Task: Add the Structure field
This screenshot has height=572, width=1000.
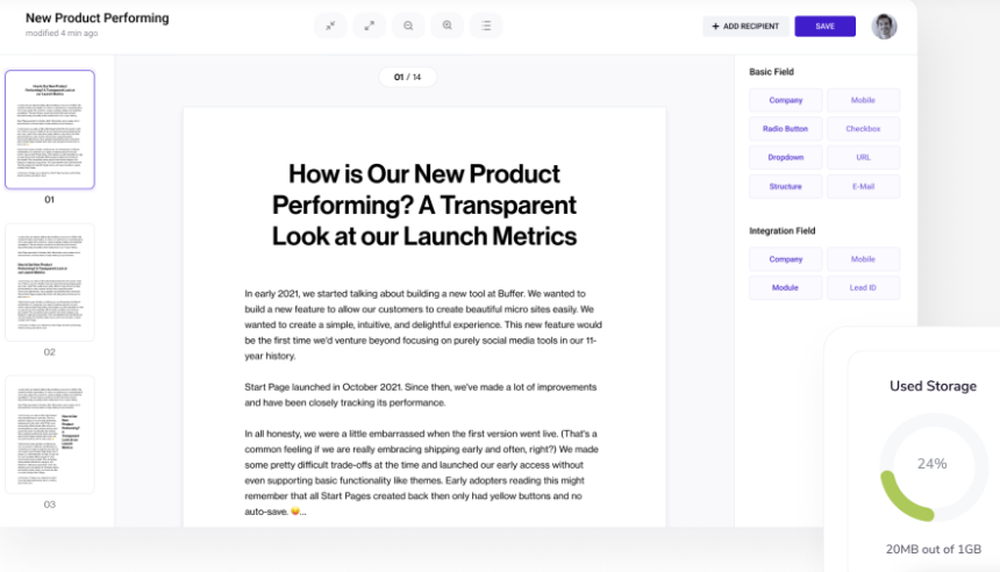Action: 786,187
